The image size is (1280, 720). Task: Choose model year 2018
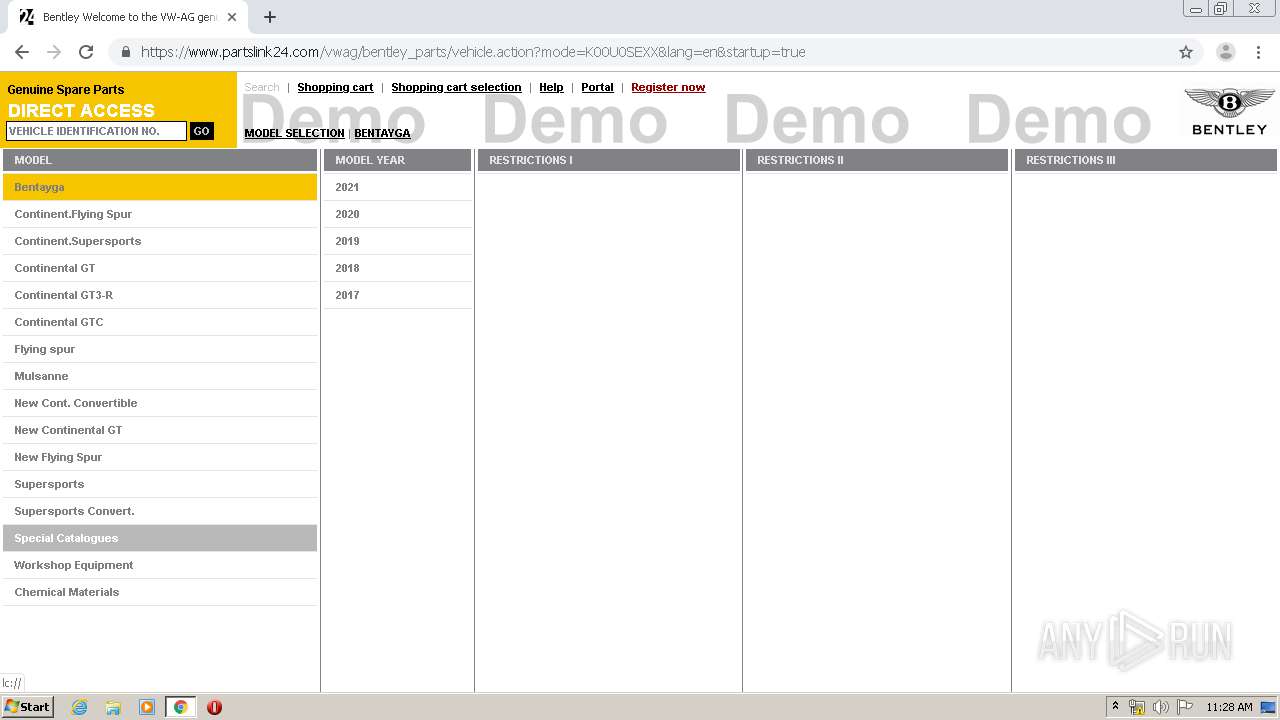[x=397, y=268]
